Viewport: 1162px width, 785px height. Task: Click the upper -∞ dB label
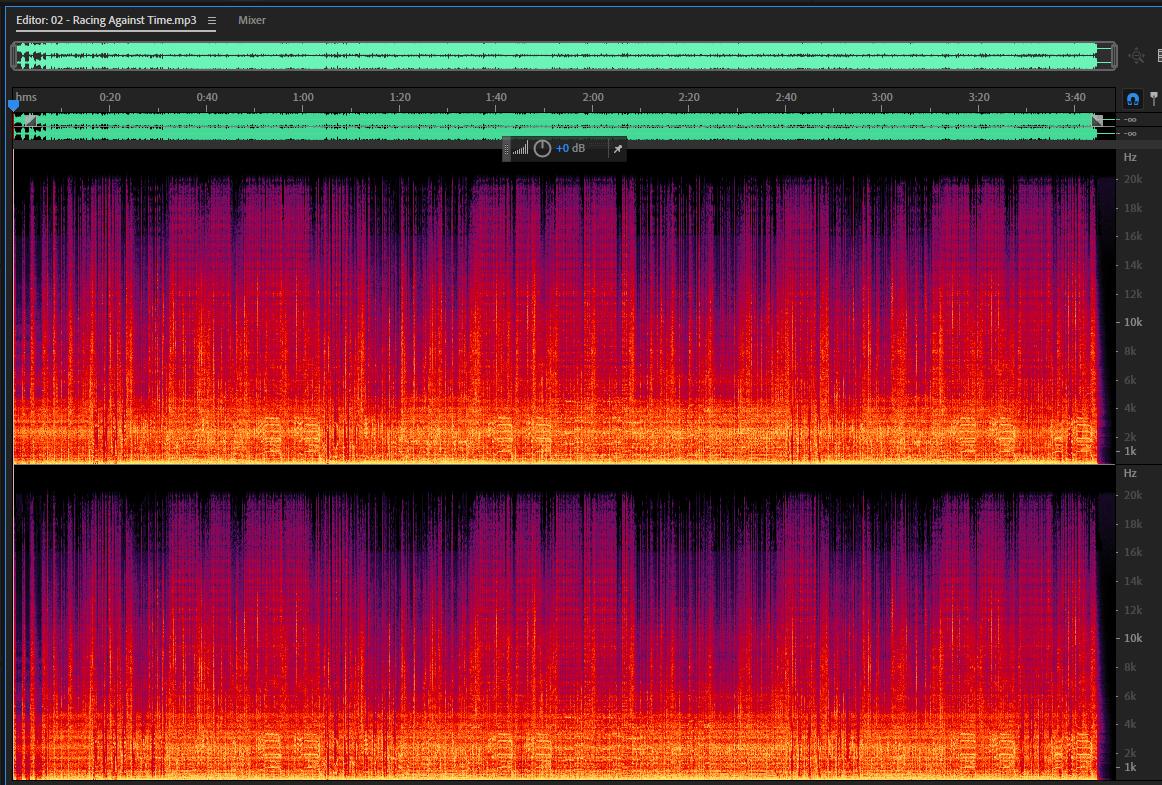1129,119
